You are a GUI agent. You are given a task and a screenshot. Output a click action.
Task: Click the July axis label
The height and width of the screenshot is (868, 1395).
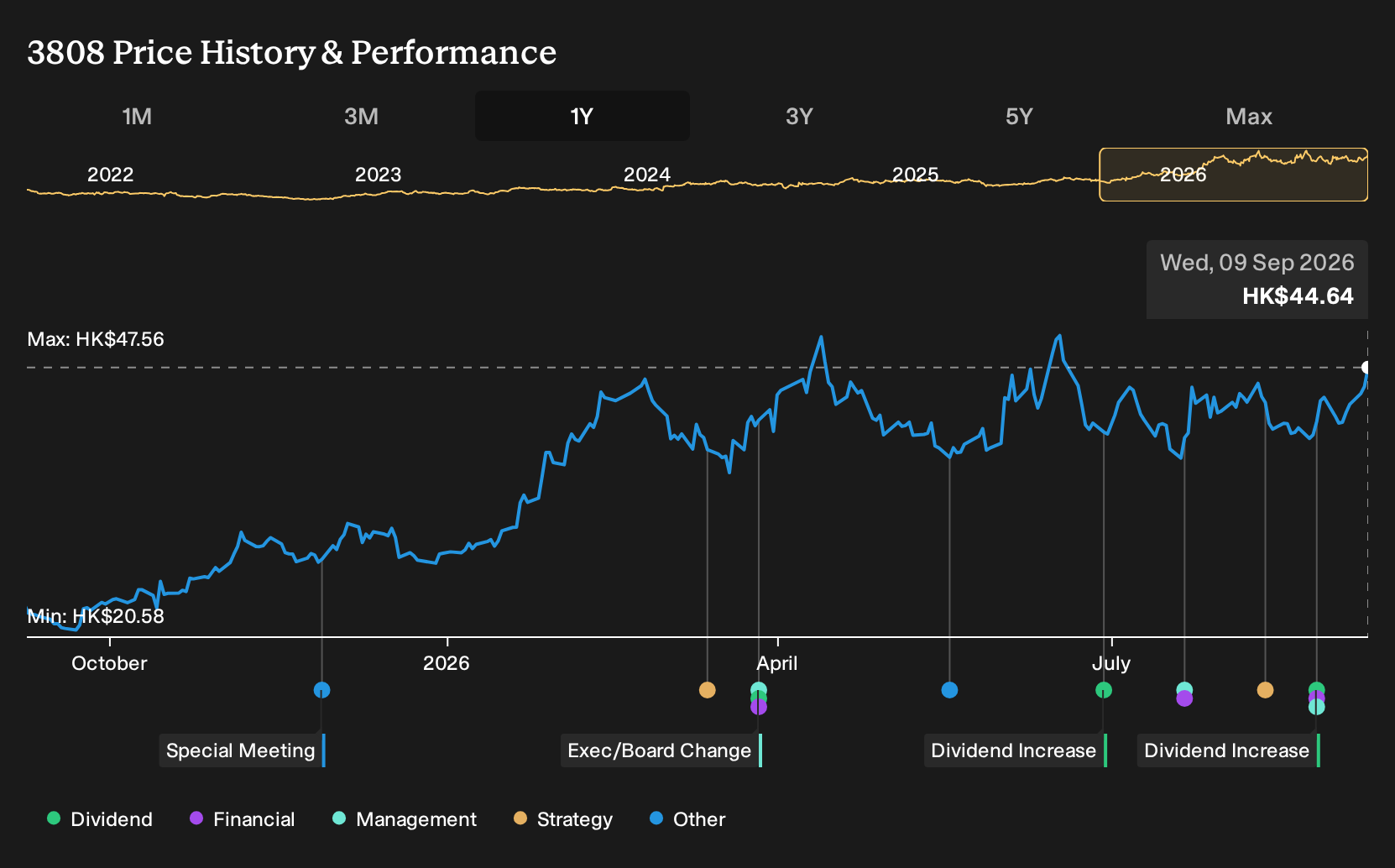1111,663
